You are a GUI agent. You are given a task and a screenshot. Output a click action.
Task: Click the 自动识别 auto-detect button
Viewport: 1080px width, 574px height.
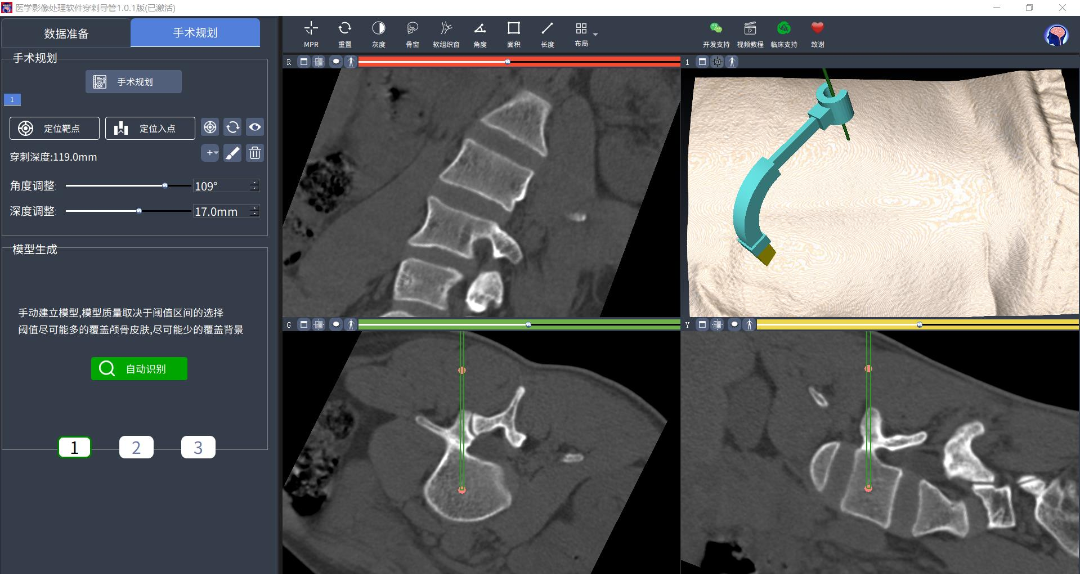(x=139, y=369)
